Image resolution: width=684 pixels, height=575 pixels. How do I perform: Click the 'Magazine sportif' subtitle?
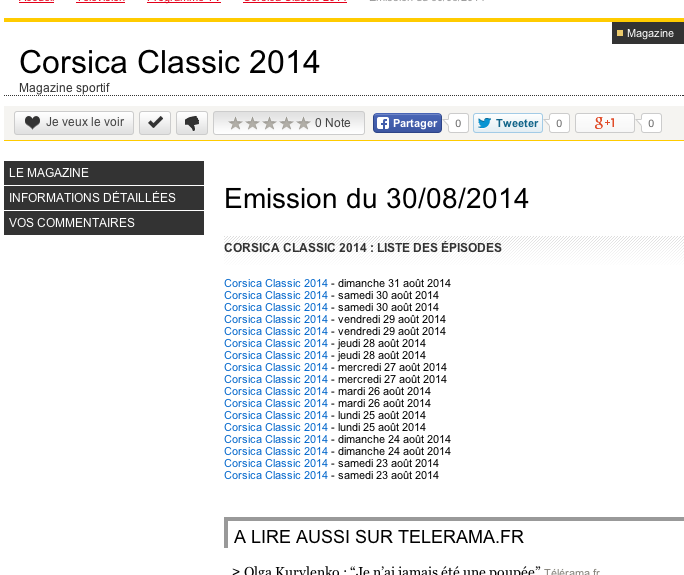(64, 88)
